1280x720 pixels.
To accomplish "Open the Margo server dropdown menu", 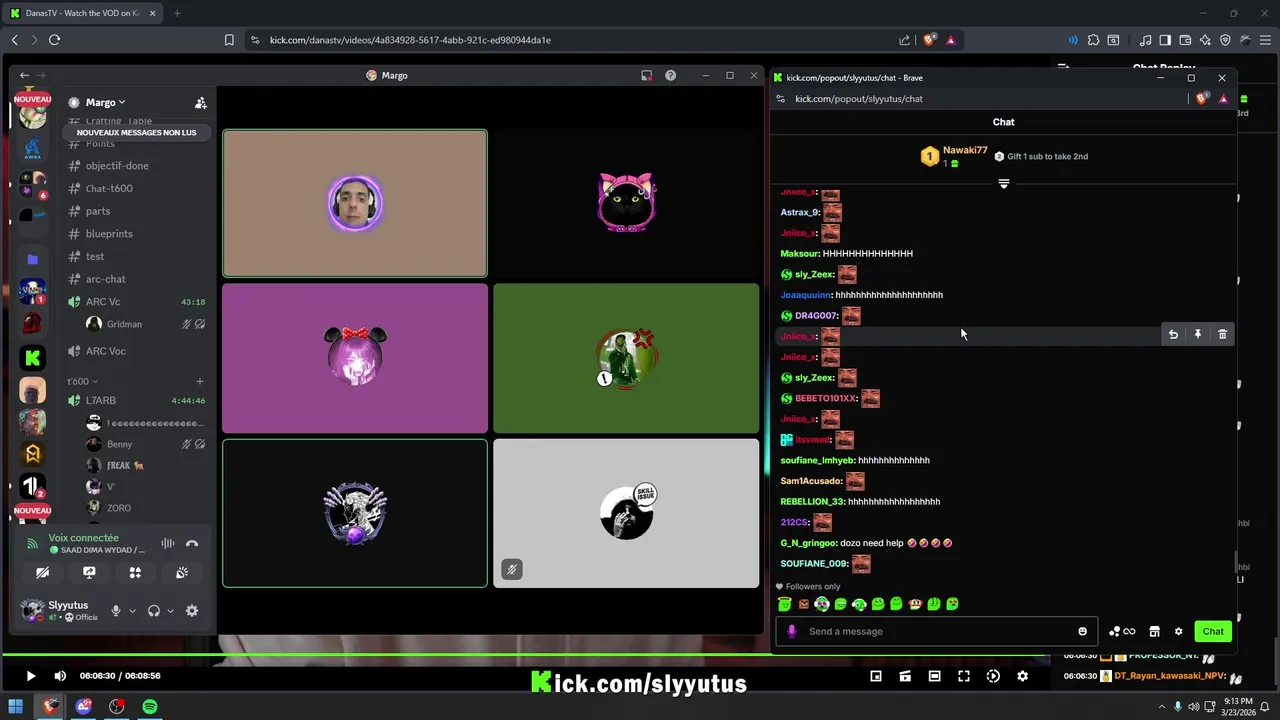I will tap(105, 102).
